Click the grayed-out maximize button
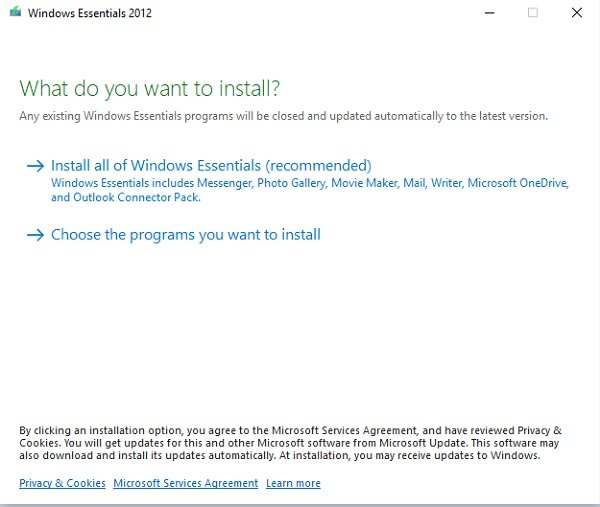The image size is (600, 507). 533,13
